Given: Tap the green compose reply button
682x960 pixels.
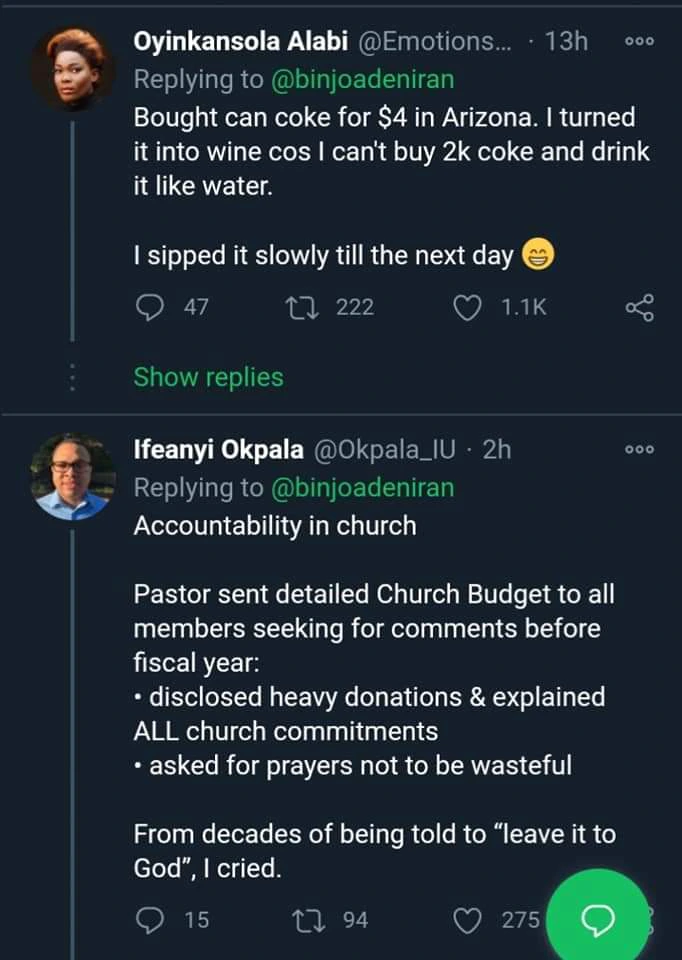Looking at the screenshot, I should click(x=597, y=917).
